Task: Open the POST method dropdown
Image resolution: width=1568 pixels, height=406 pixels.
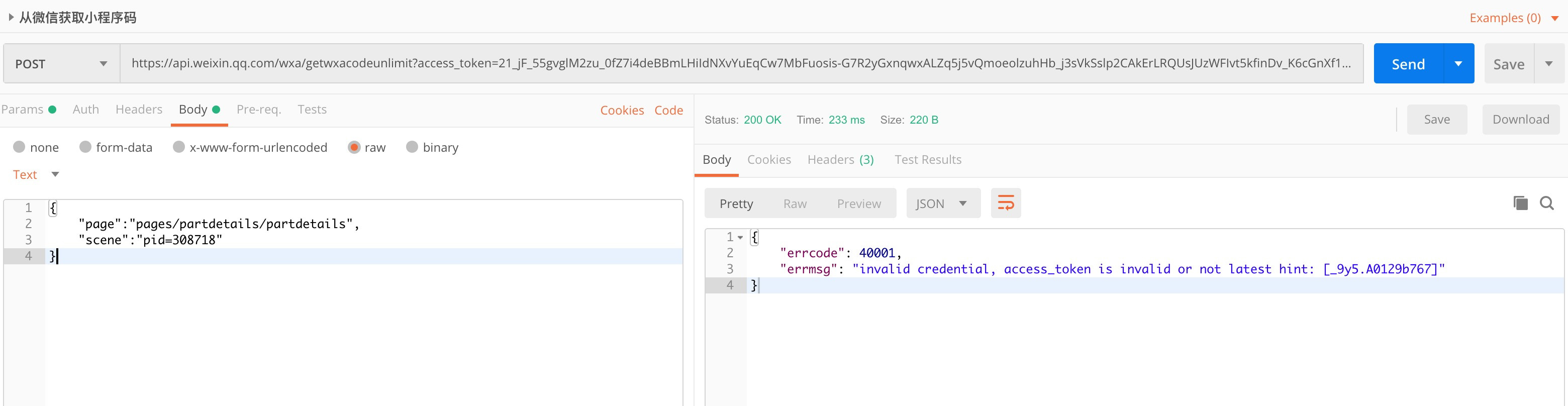Action: (61, 64)
